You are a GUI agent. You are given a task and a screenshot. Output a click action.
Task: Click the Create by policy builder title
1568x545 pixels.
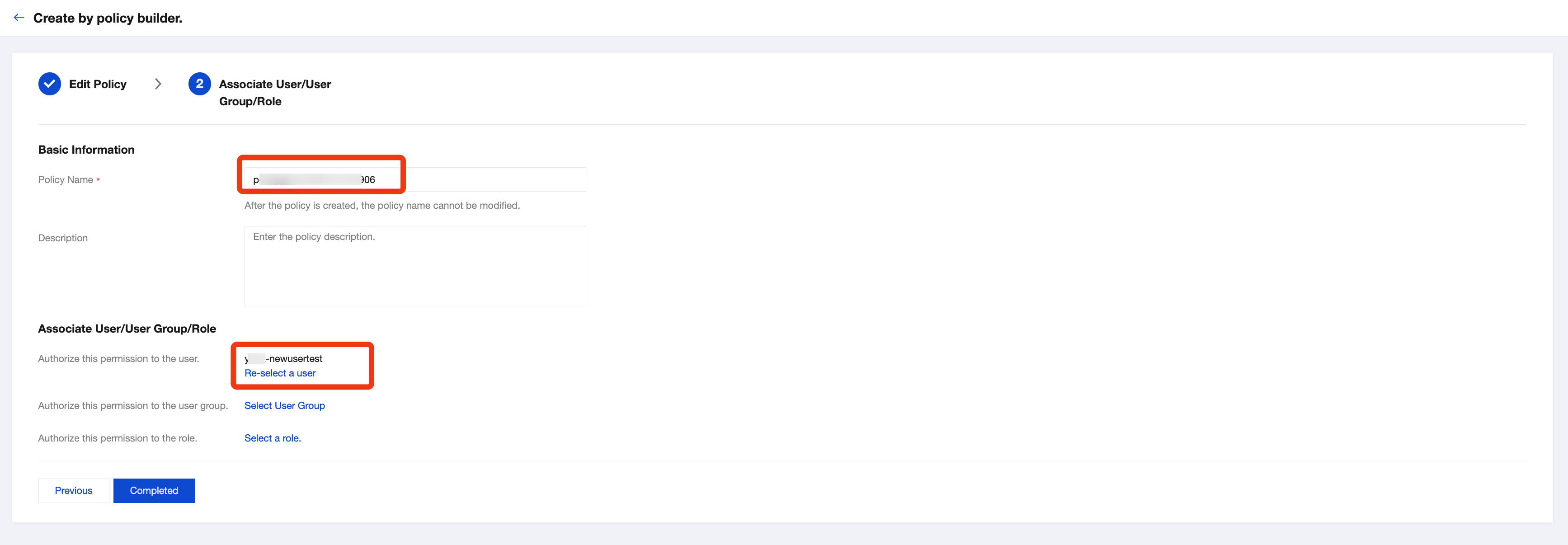[x=108, y=18]
